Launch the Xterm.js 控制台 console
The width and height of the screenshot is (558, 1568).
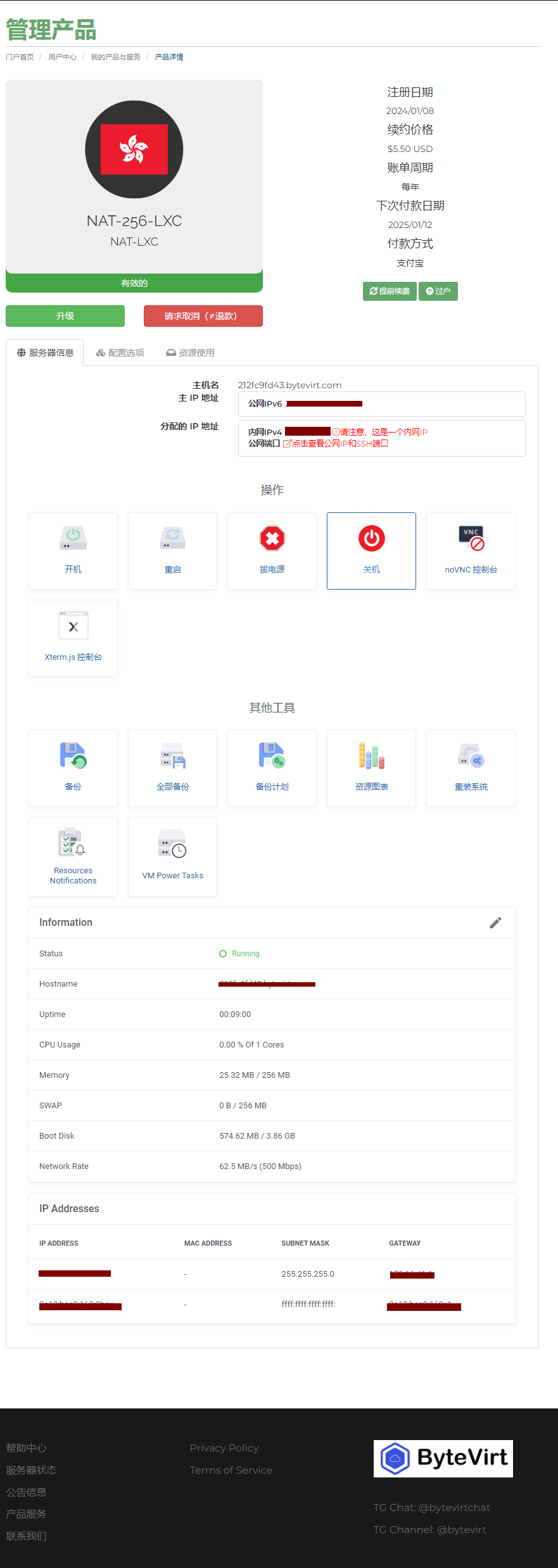73,626
